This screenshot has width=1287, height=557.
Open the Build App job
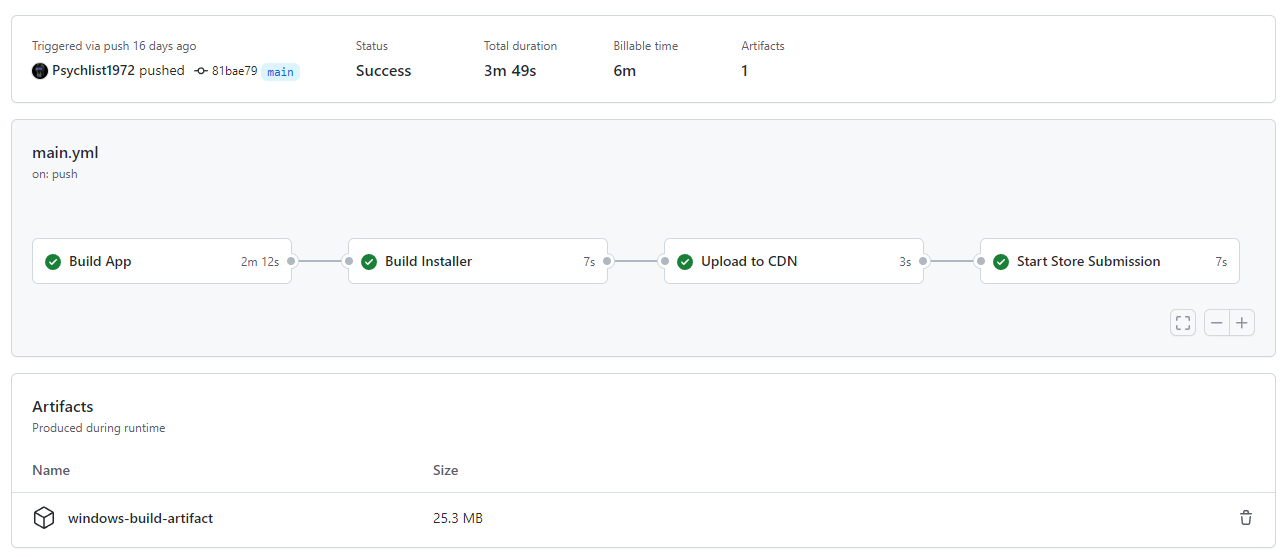(x=162, y=261)
